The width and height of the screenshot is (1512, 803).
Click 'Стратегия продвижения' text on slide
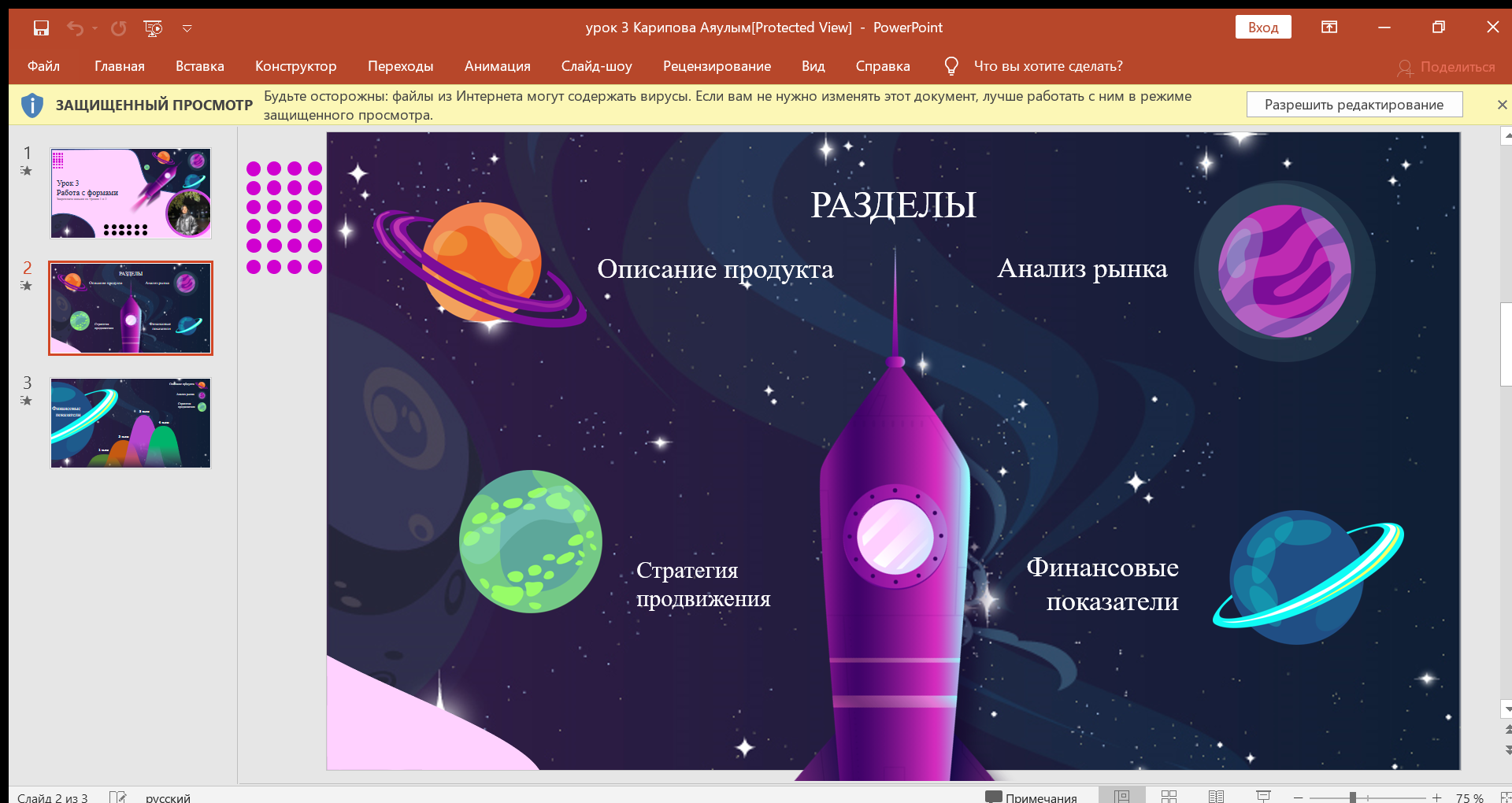click(703, 583)
